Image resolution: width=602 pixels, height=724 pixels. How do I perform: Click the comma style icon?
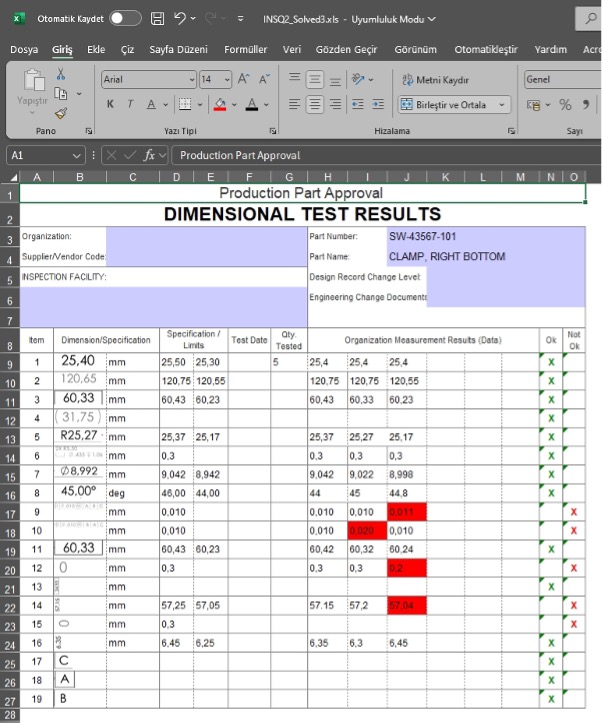coord(586,105)
